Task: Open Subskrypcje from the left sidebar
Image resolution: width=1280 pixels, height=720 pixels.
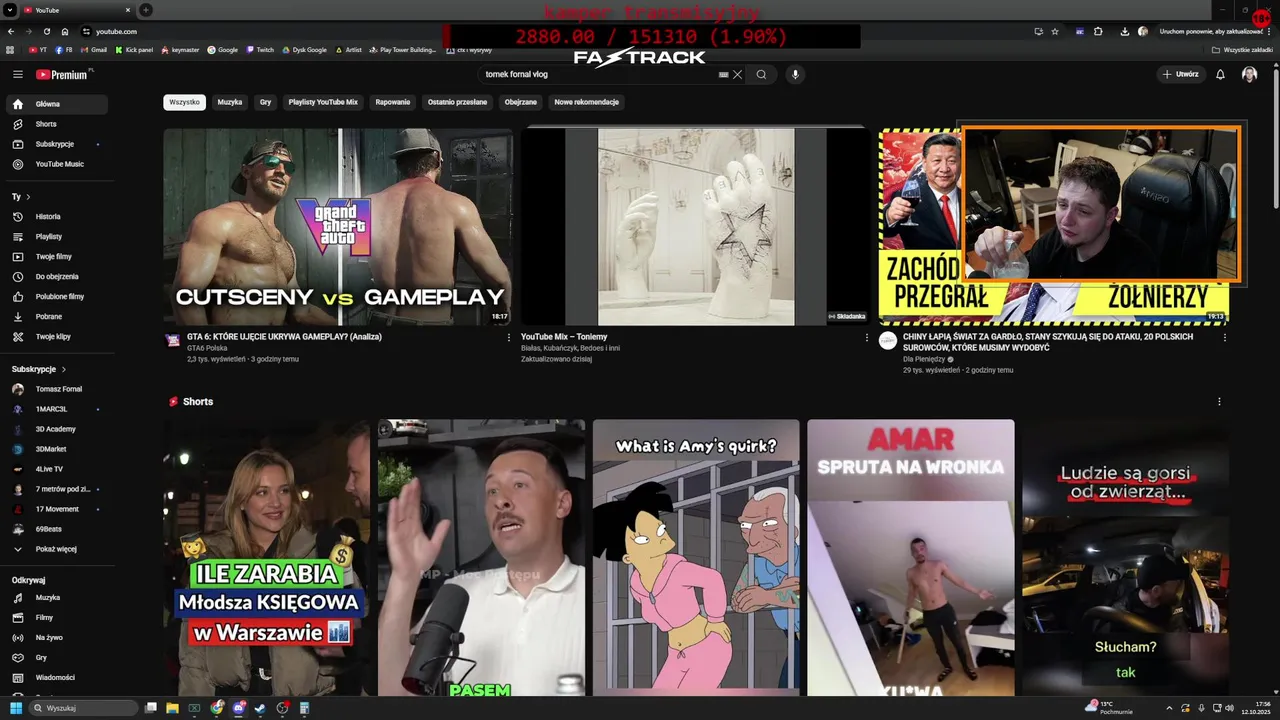Action: click(x=56, y=144)
